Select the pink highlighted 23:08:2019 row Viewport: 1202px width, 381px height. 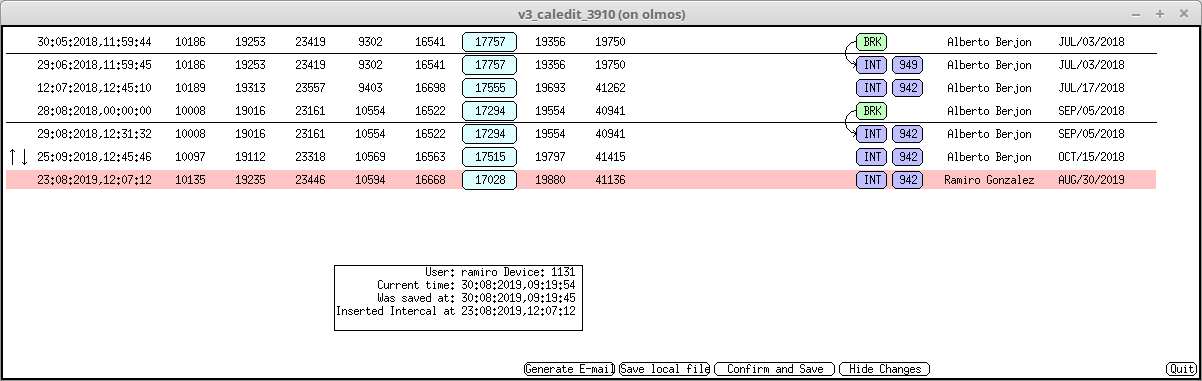[581, 180]
